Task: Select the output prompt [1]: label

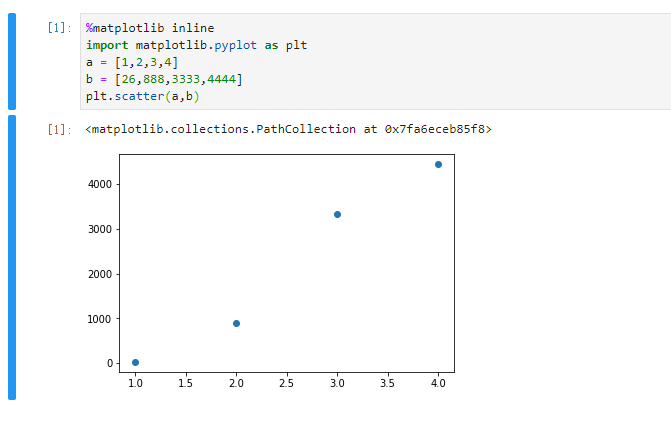Action: click(x=59, y=129)
